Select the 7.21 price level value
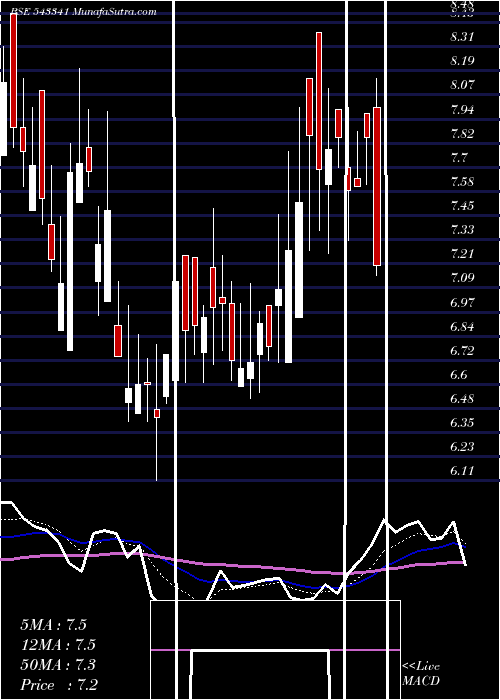The height and width of the screenshot is (700, 500). coord(462,254)
